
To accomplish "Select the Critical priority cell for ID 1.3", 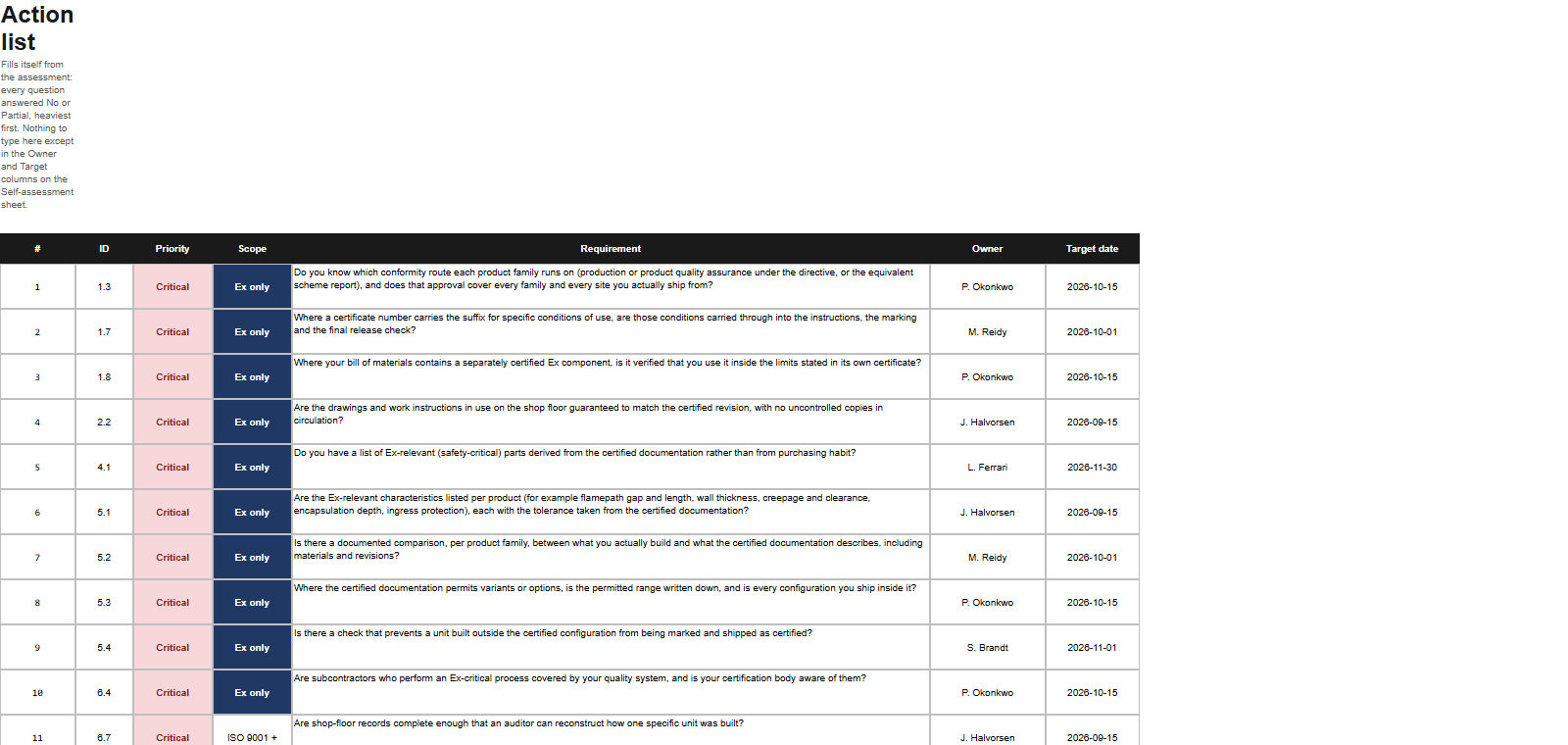I will click(x=172, y=287).
